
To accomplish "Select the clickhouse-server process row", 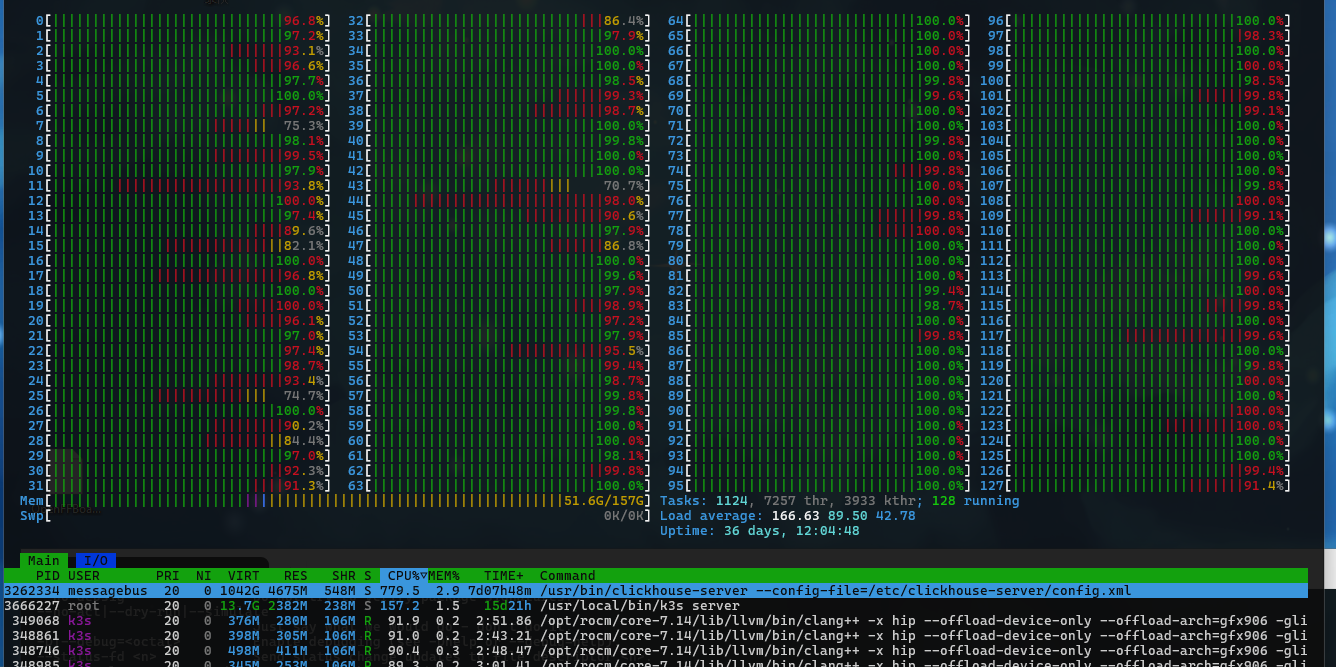I will [x=654, y=591].
